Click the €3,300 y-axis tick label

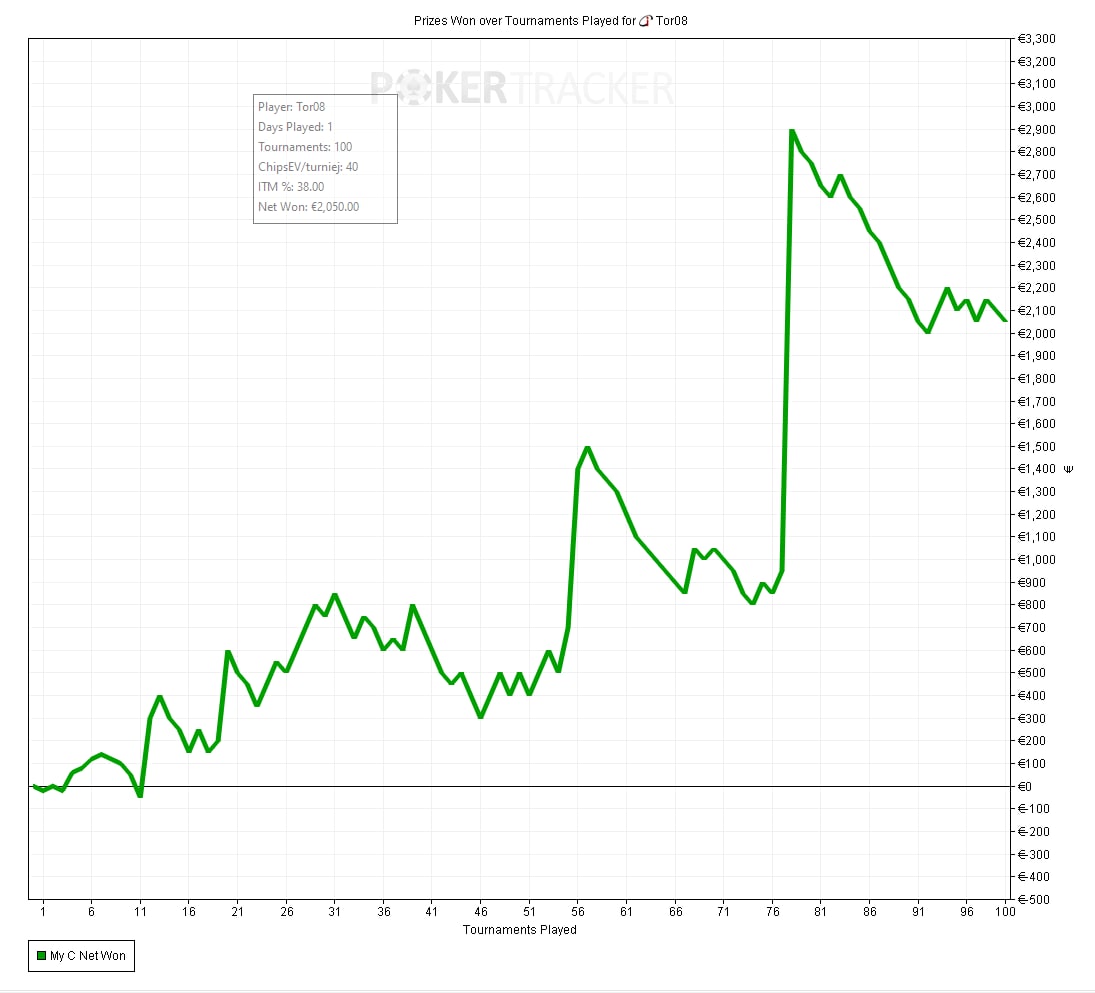click(x=1036, y=39)
